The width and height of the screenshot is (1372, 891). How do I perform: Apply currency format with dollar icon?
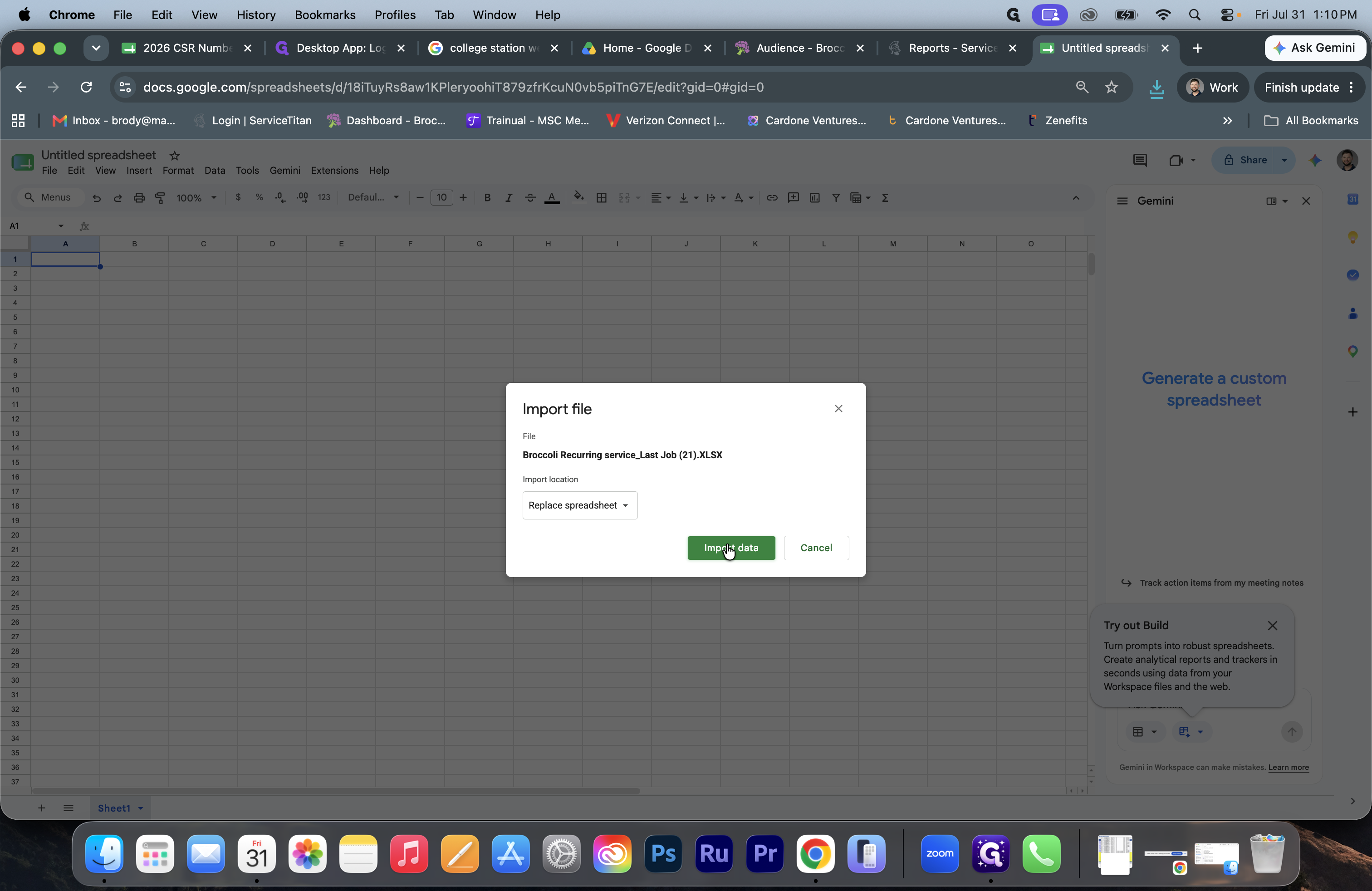(238, 198)
